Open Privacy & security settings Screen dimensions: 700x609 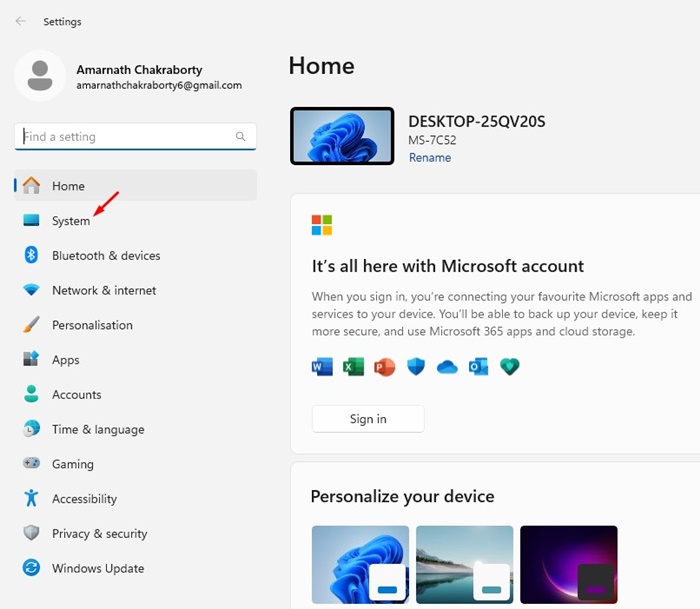point(136,533)
